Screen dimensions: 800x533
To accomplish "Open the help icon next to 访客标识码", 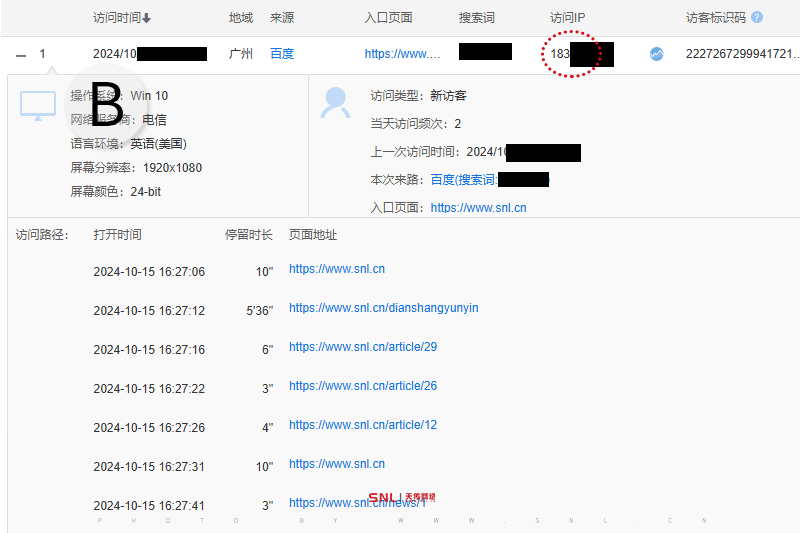I will click(756, 18).
